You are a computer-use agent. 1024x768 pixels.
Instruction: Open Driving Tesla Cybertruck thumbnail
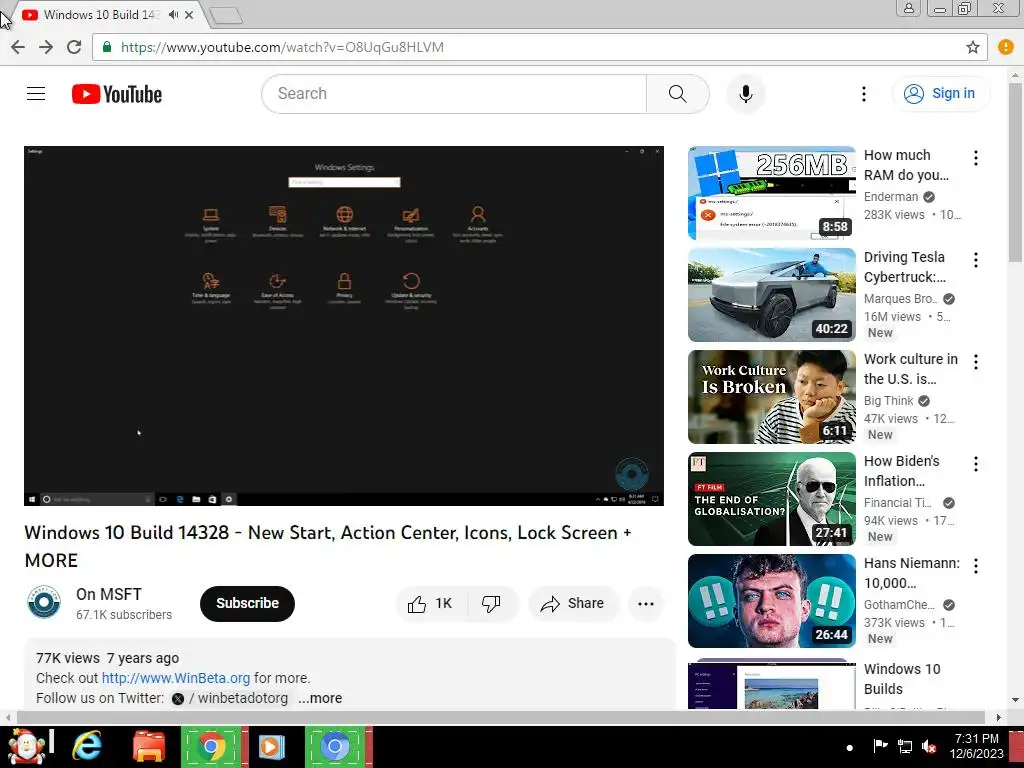(771, 295)
